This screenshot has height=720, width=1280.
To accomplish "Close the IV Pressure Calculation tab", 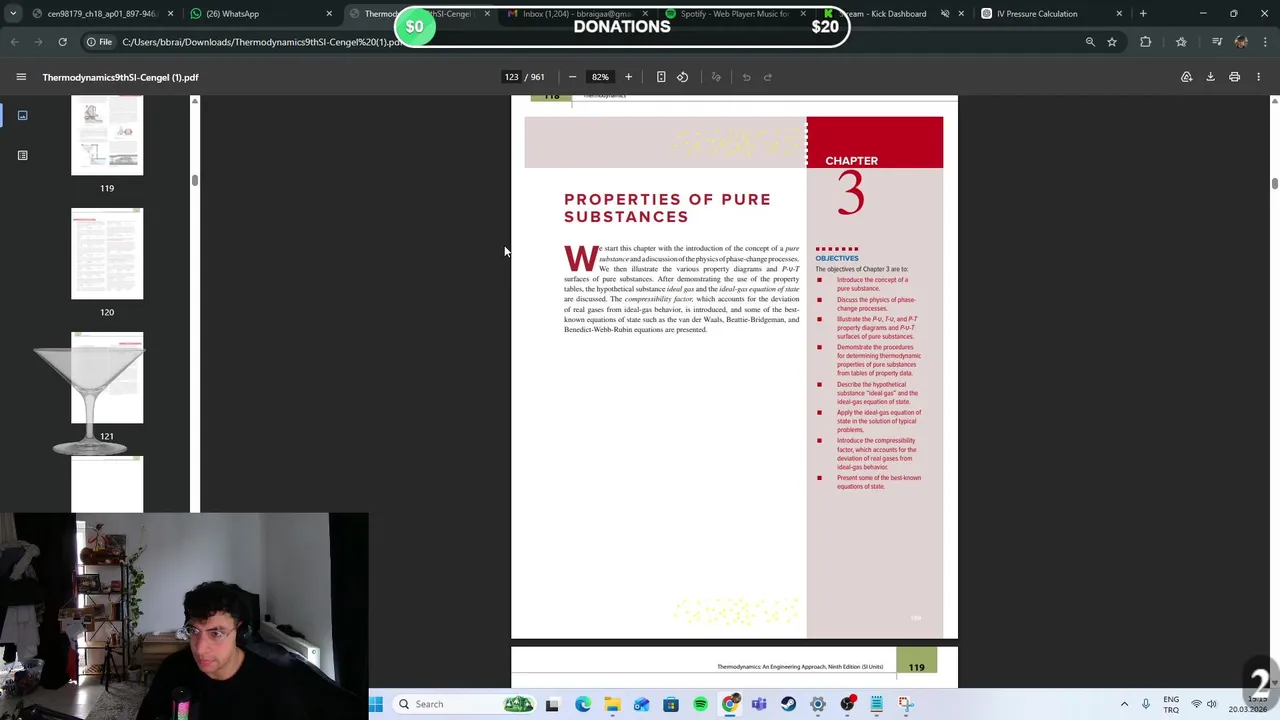I will click(x=1119, y=14).
